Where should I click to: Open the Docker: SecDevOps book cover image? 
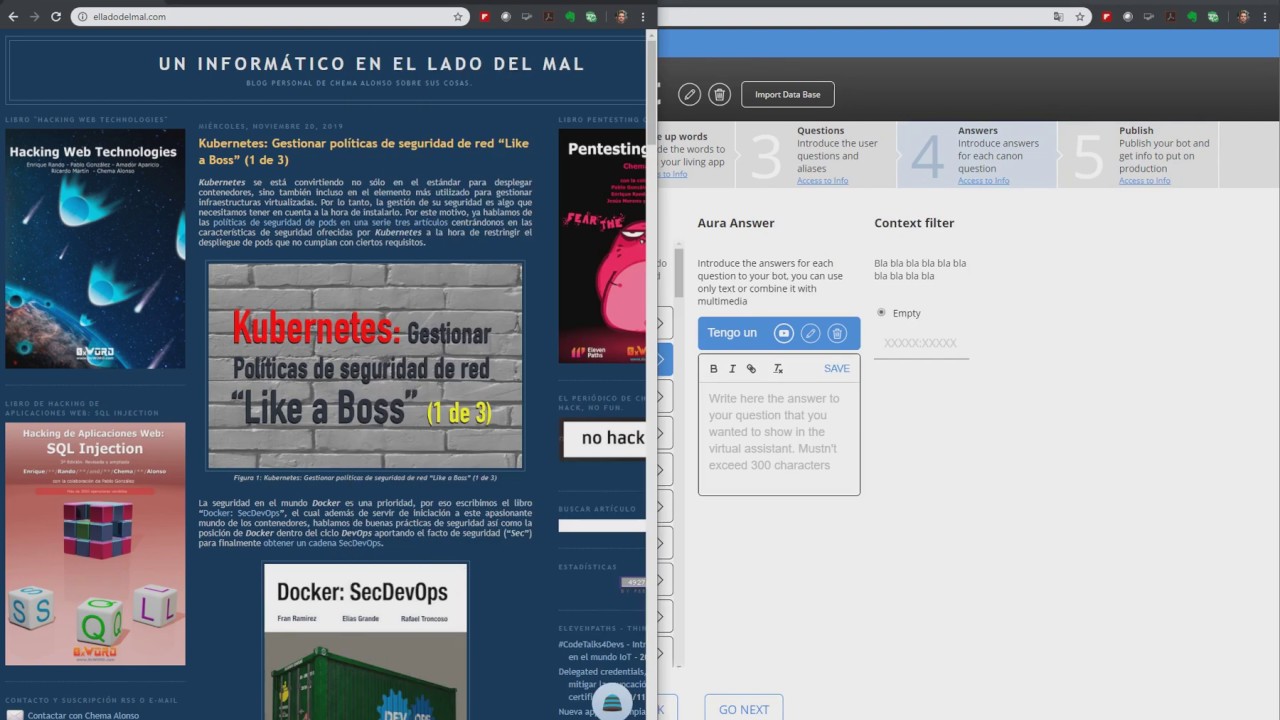tap(365, 642)
